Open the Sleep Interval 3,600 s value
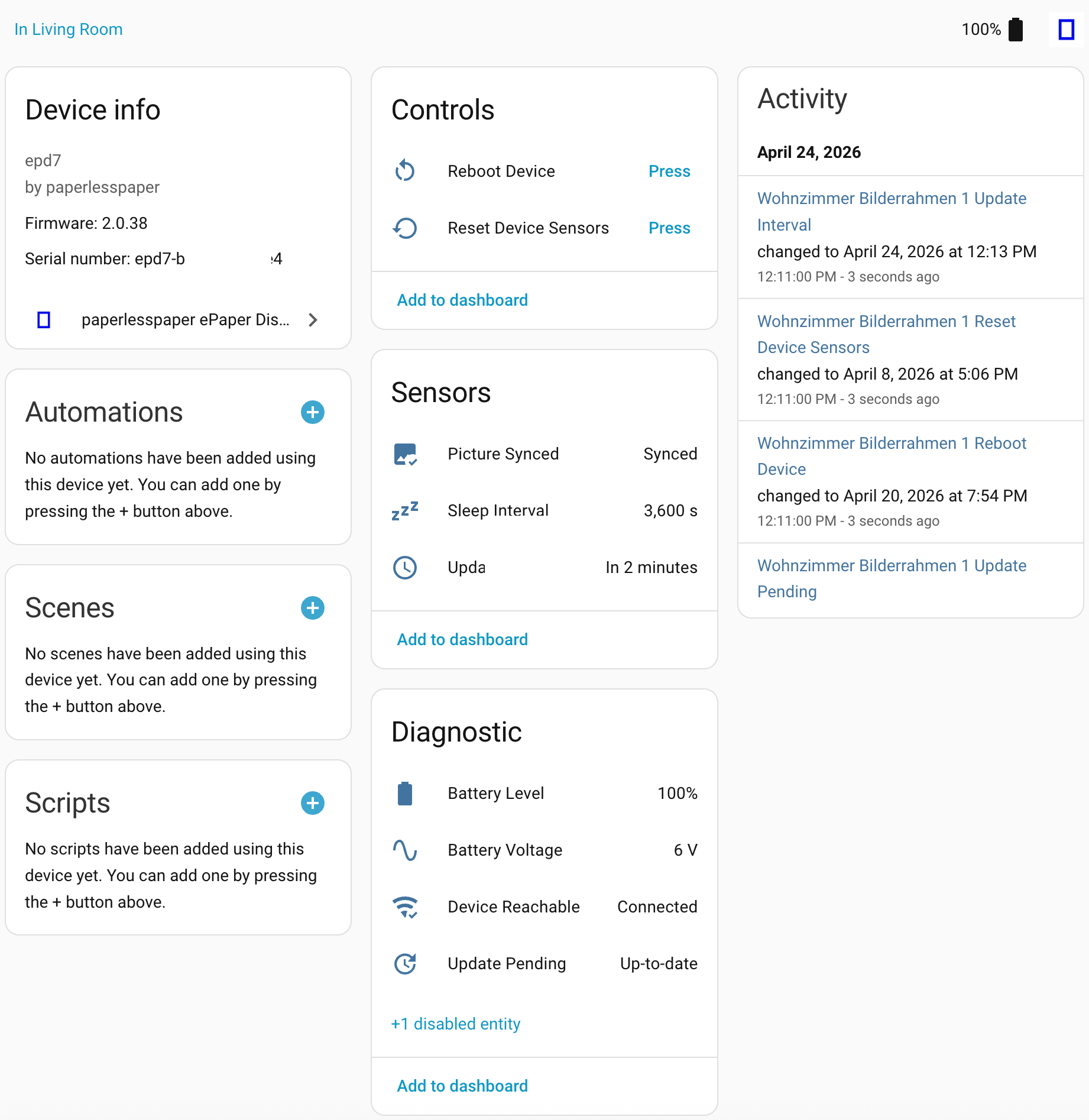Image resolution: width=1089 pixels, height=1120 pixels. pyautogui.click(x=670, y=510)
